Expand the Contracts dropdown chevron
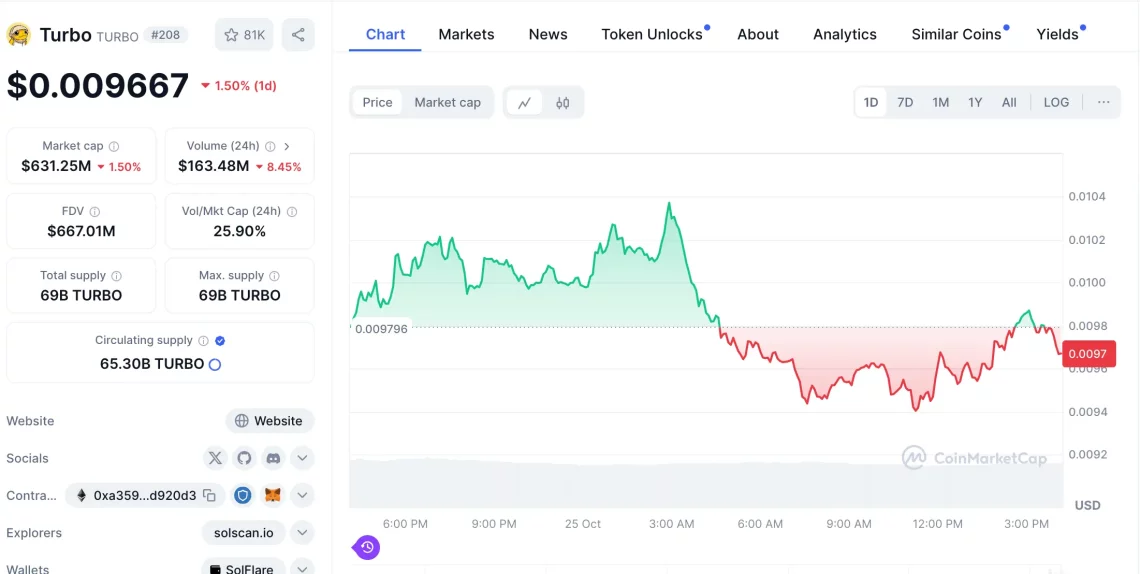Viewport: 1140px width, 574px height. click(302, 495)
